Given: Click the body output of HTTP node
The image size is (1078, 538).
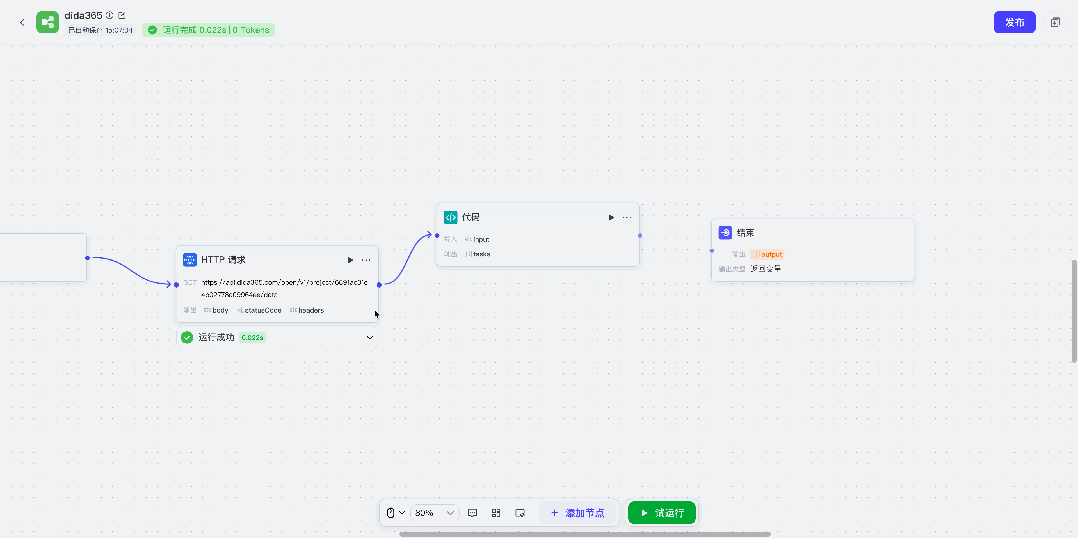Looking at the screenshot, I should (217, 310).
